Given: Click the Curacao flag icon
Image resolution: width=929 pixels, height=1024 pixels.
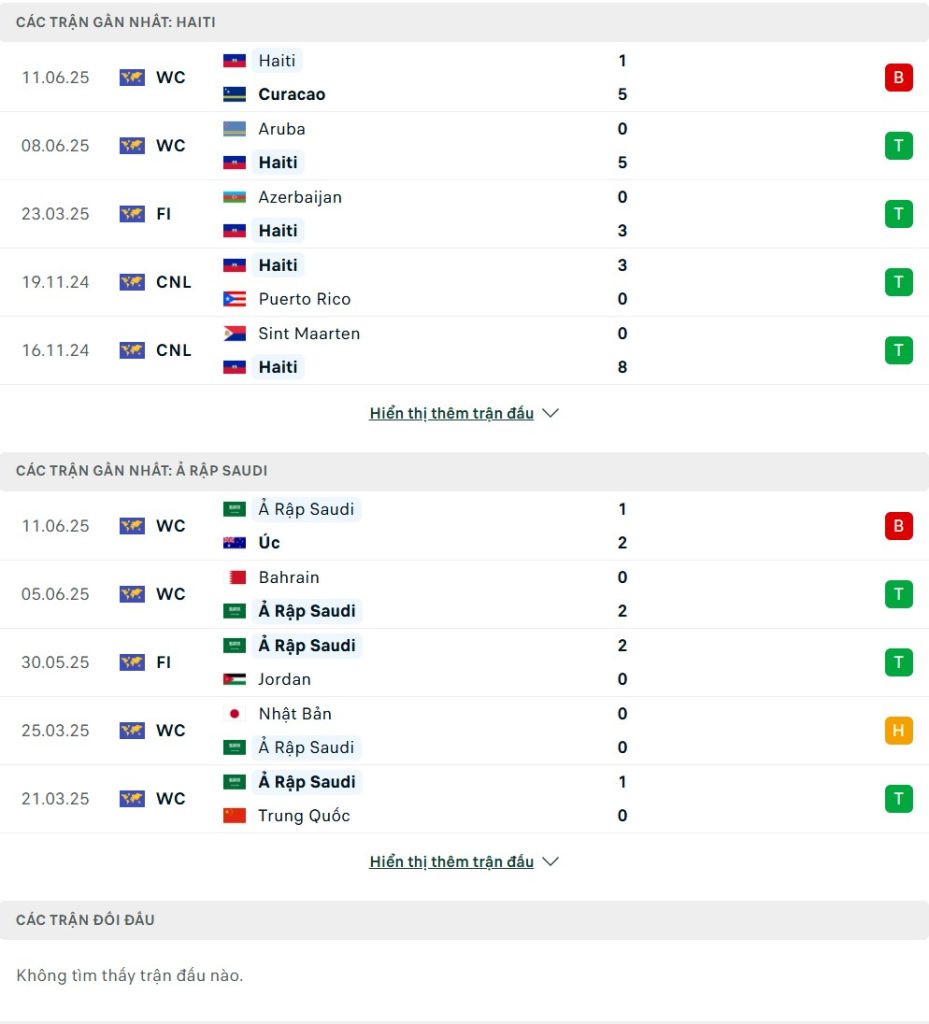Looking at the screenshot, I should click(x=234, y=94).
